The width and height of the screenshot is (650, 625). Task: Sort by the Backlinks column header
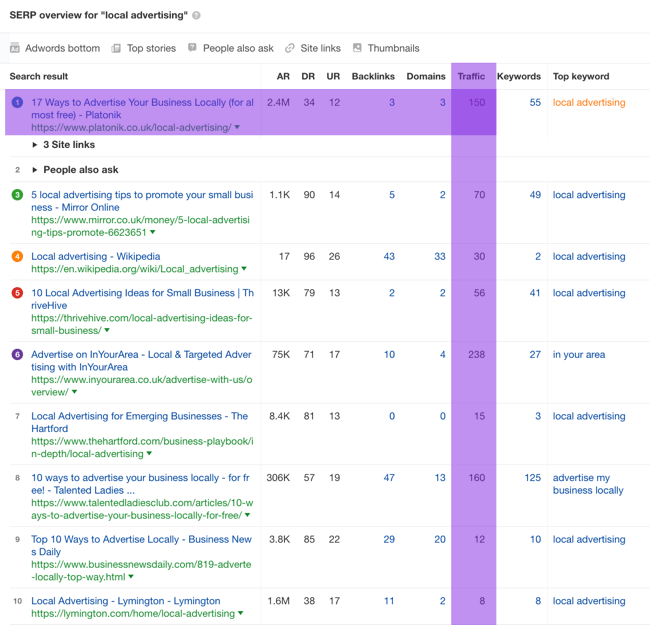coord(373,76)
